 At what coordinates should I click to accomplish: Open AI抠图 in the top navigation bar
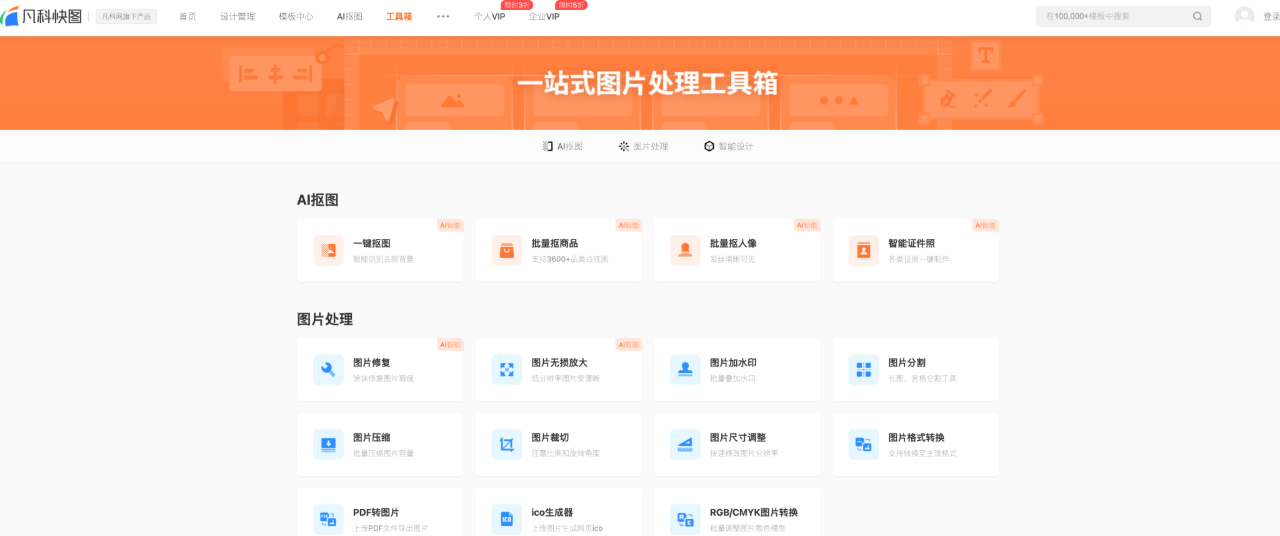[x=350, y=16]
